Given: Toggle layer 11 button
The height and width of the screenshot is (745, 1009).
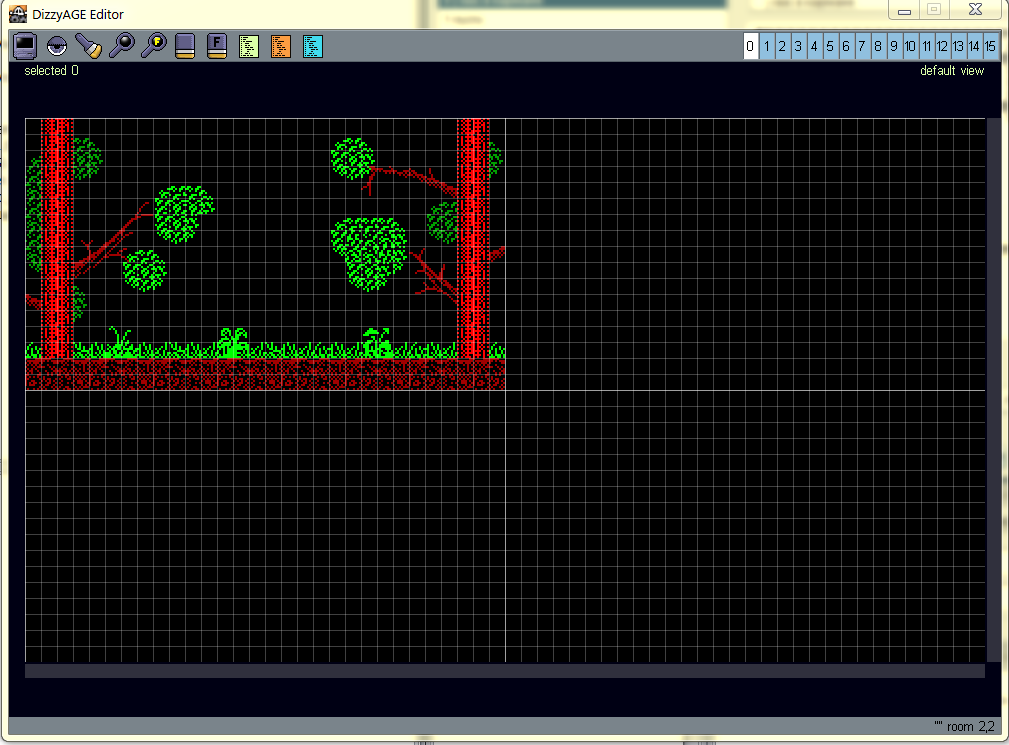Looking at the screenshot, I should tap(927, 46).
